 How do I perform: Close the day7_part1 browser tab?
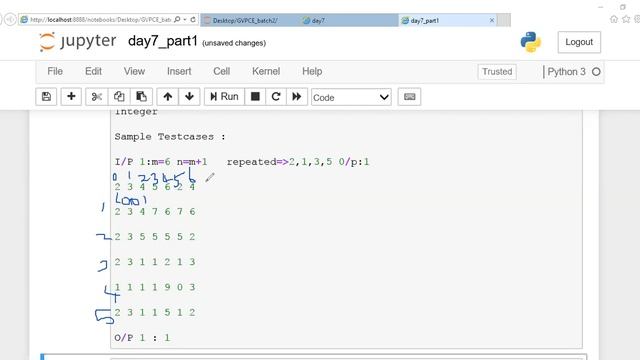click(492, 20)
